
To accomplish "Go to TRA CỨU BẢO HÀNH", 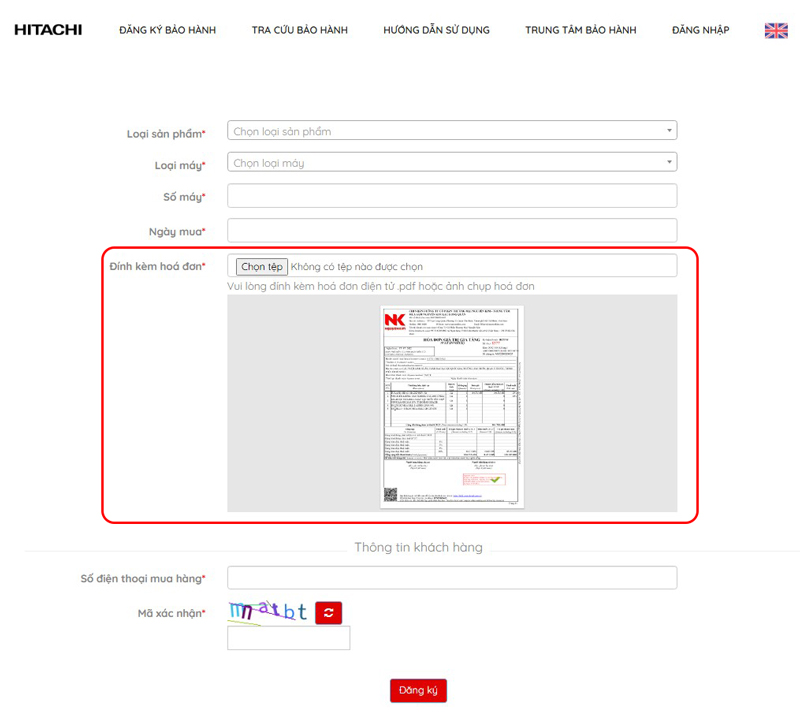I will pyautogui.click(x=299, y=30).
